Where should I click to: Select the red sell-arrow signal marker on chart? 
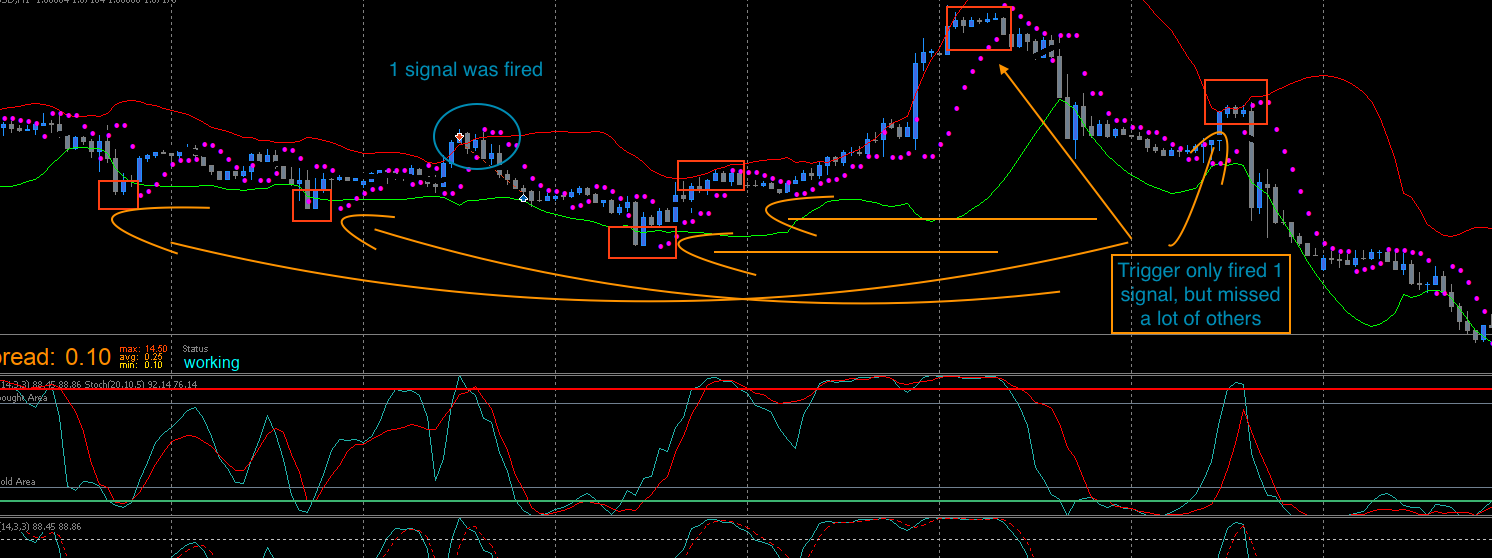[459, 136]
